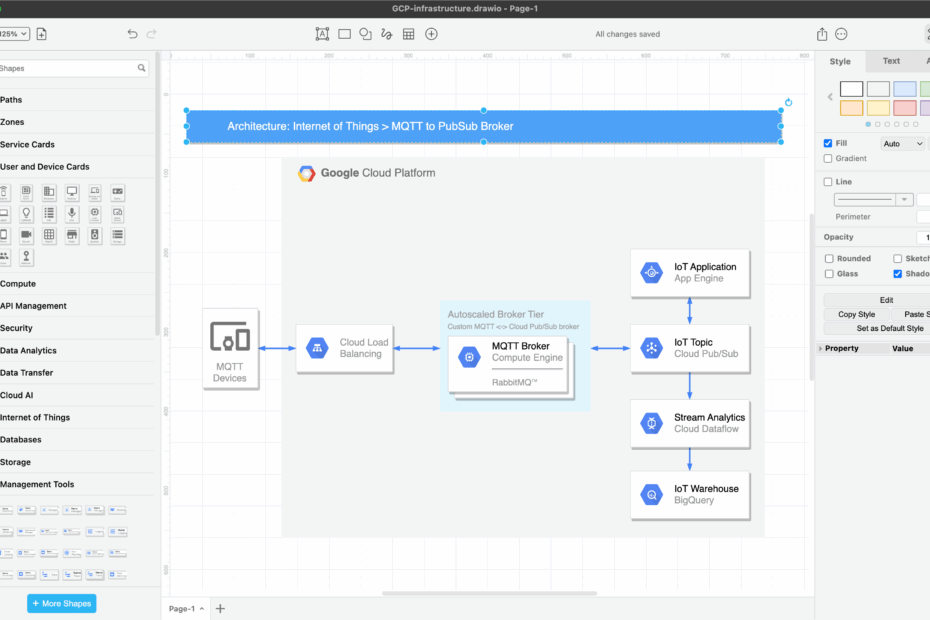Uncheck the Fill checkbox
The image size is (930, 620).
pos(828,143)
